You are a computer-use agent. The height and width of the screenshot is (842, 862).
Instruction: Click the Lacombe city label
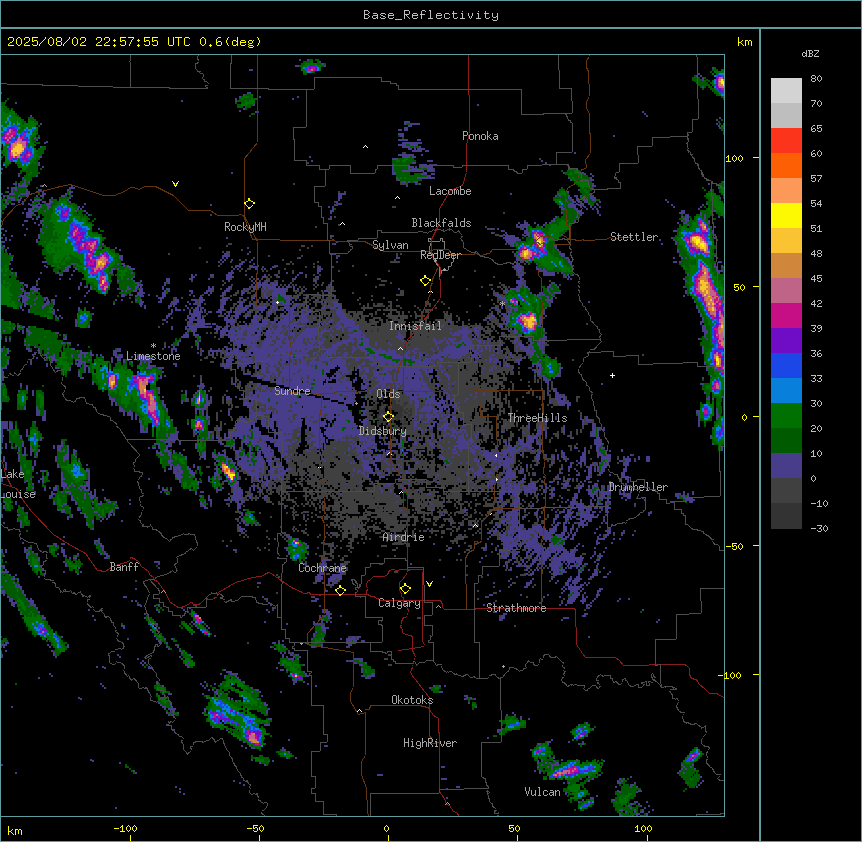pos(450,191)
